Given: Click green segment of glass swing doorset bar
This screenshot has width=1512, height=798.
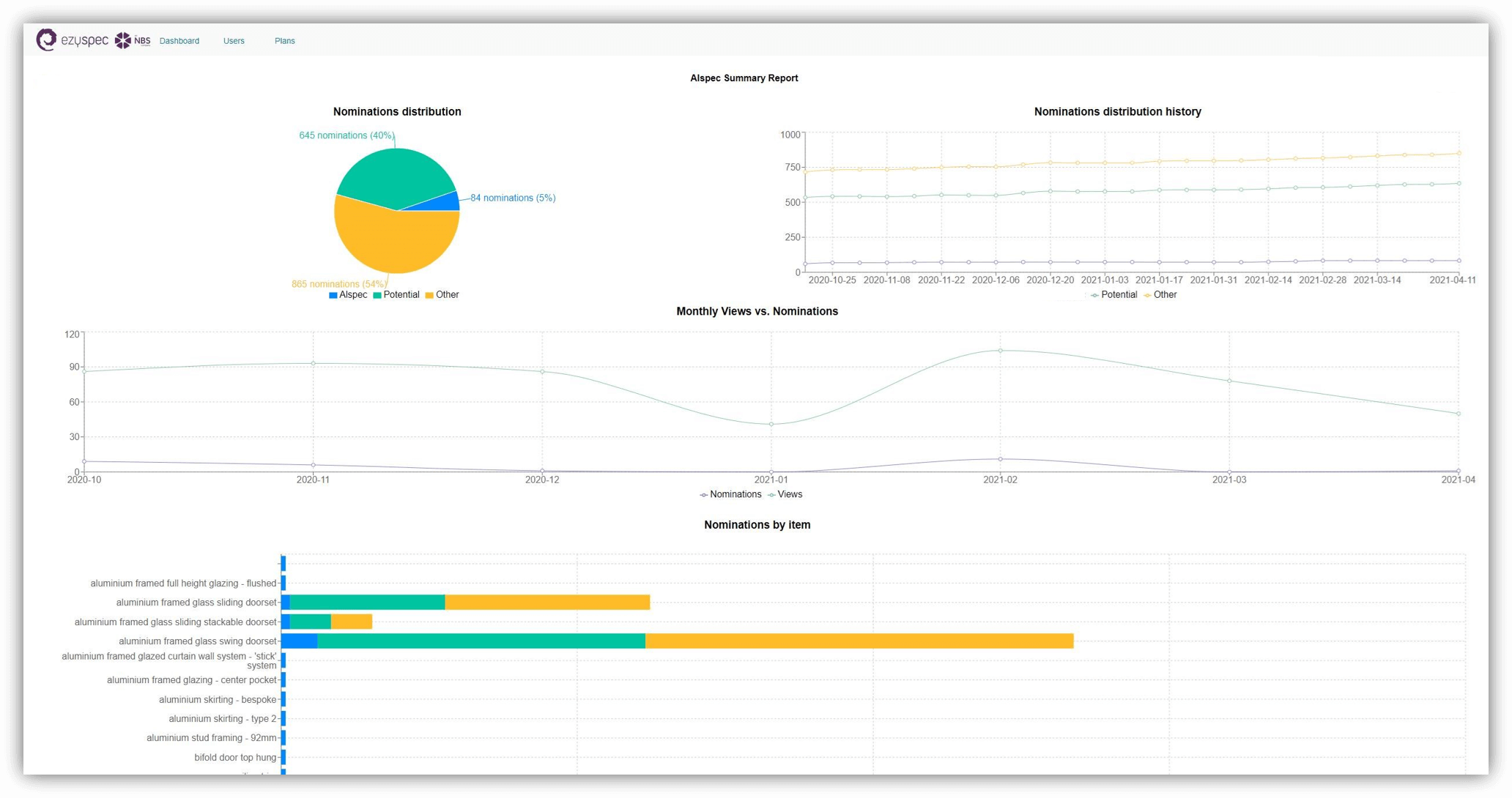Looking at the screenshot, I should [481, 641].
